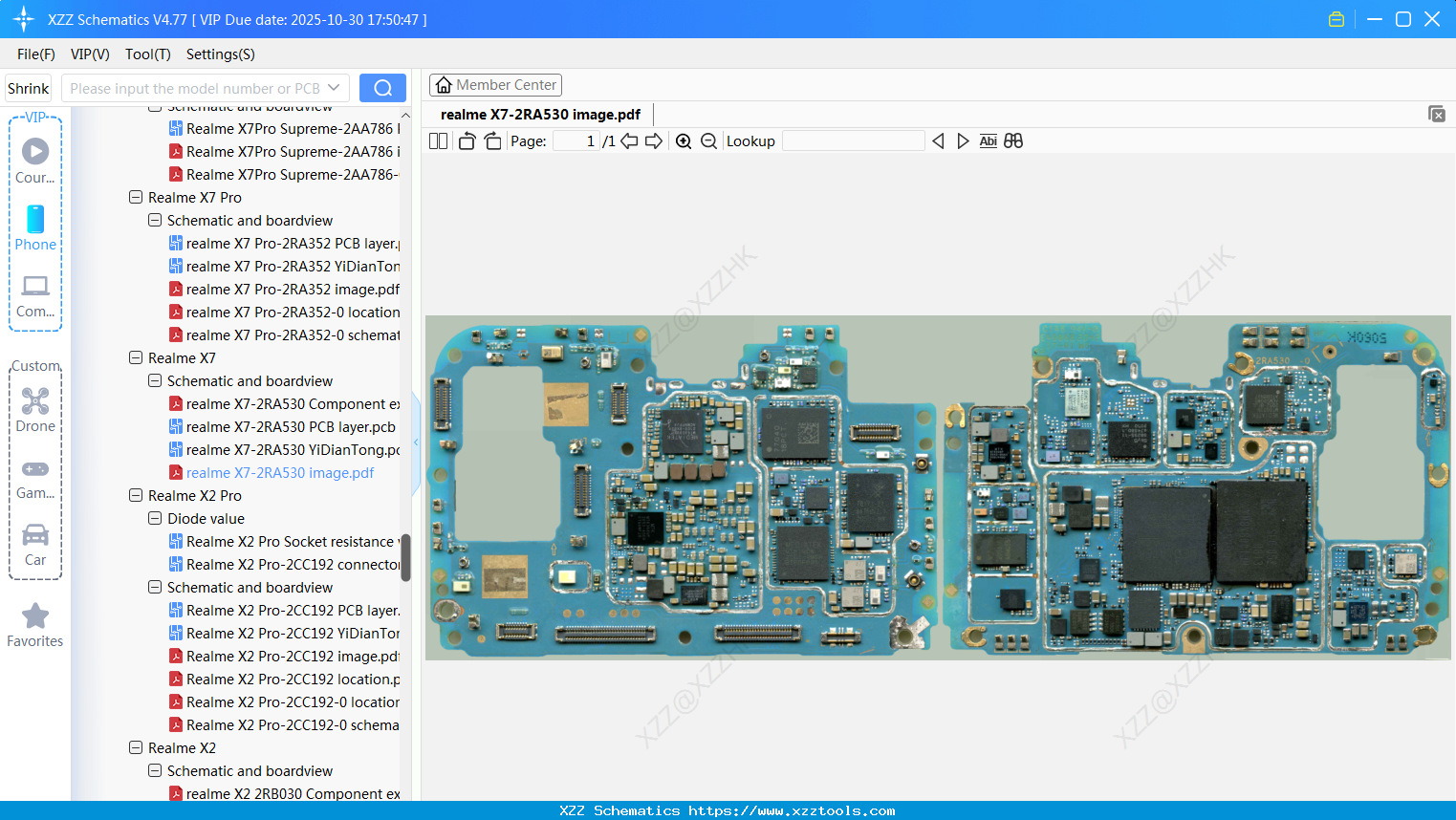Open the Settings(S) menu
This screenshot has width=1456, height=820.
coord(221,54)
